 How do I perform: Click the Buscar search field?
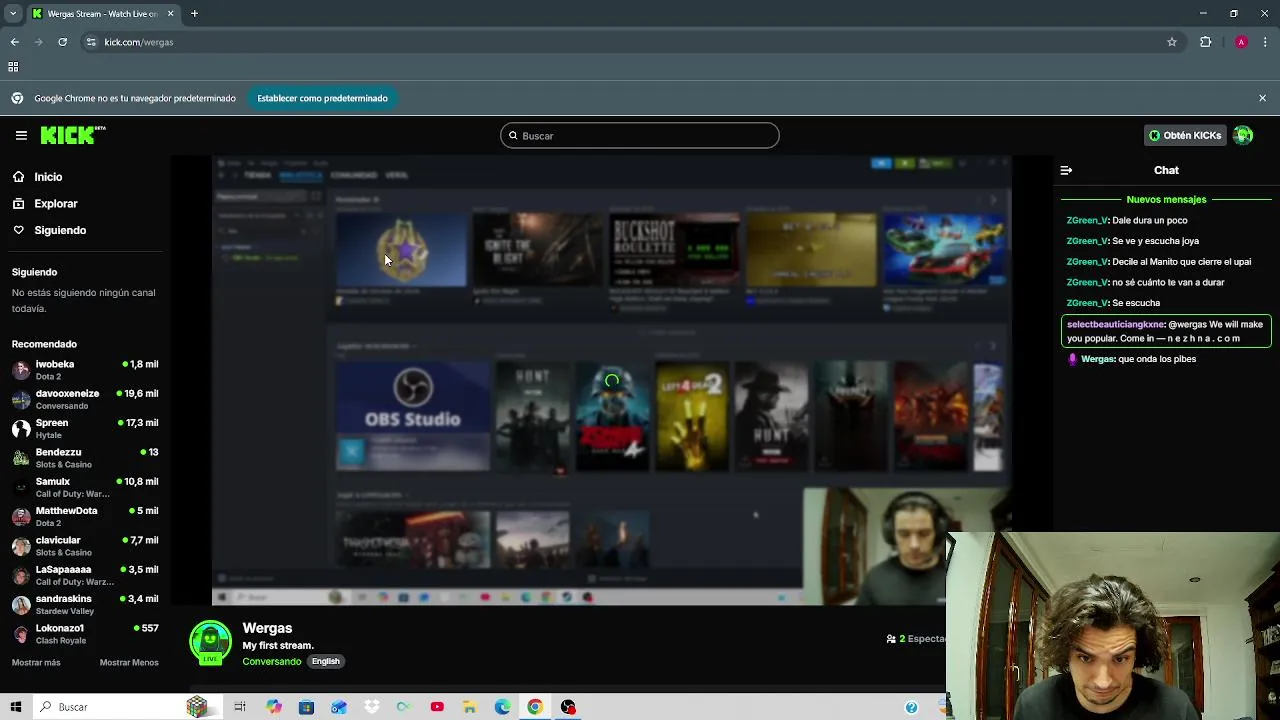[640, 136]
